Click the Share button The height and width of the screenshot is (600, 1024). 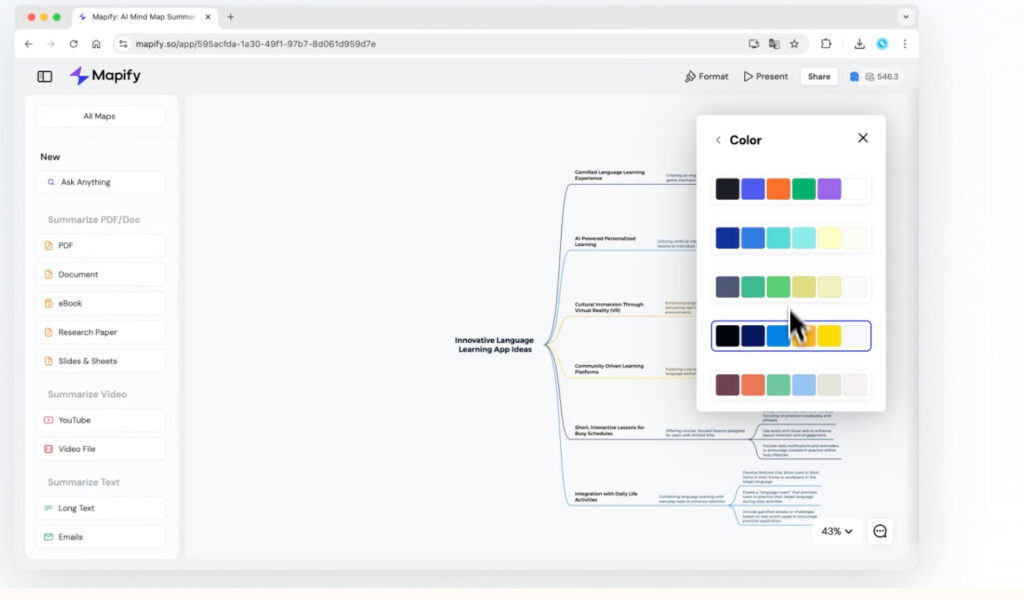tap(819, 76)
